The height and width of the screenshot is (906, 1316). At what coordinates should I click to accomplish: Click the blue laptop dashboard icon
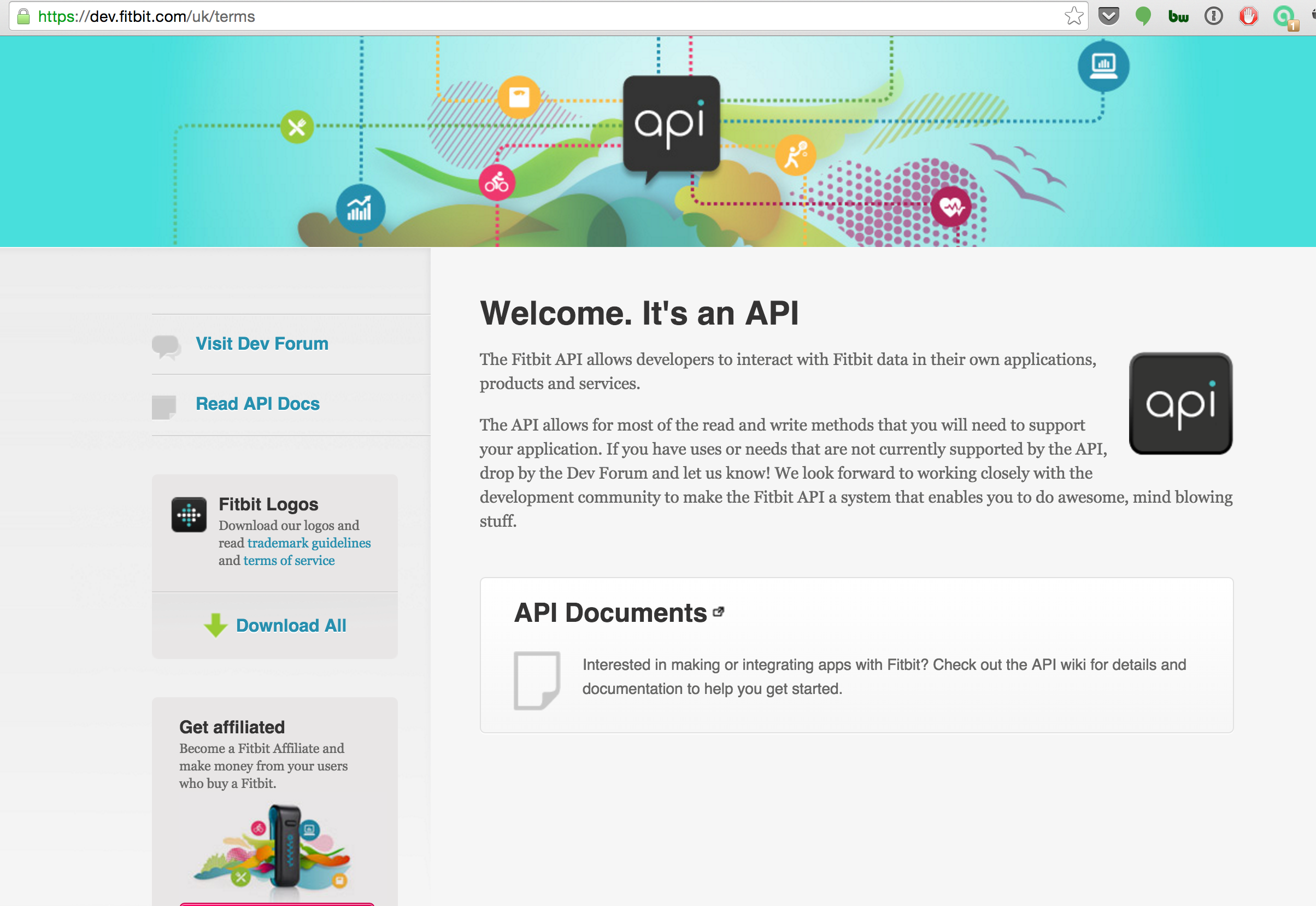tap(1103, 66)
